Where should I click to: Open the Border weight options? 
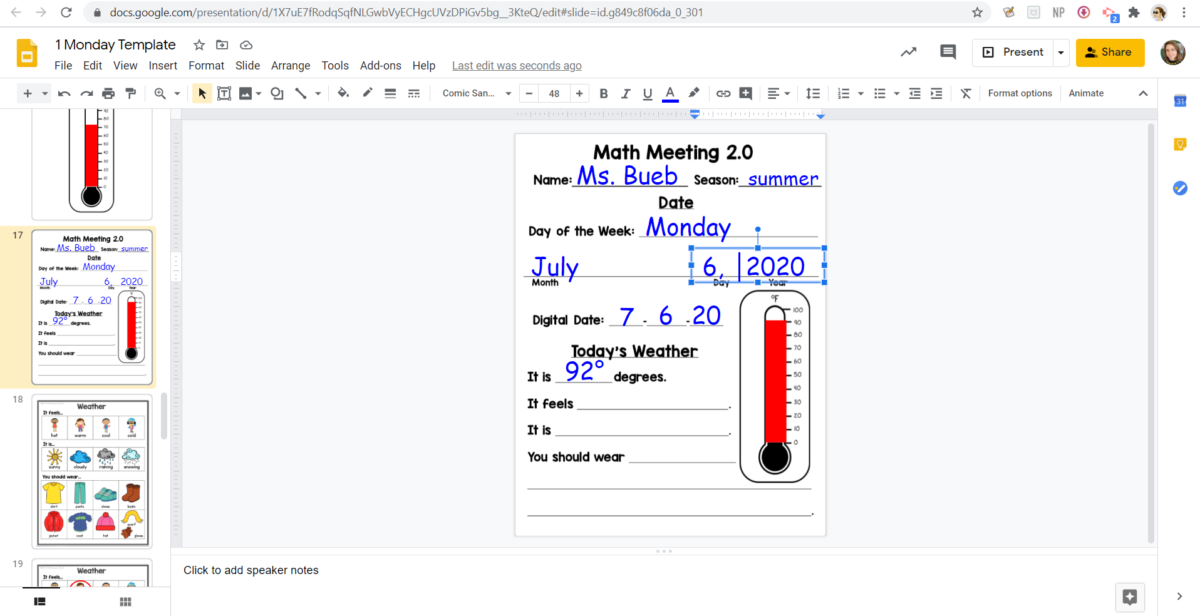389,93
